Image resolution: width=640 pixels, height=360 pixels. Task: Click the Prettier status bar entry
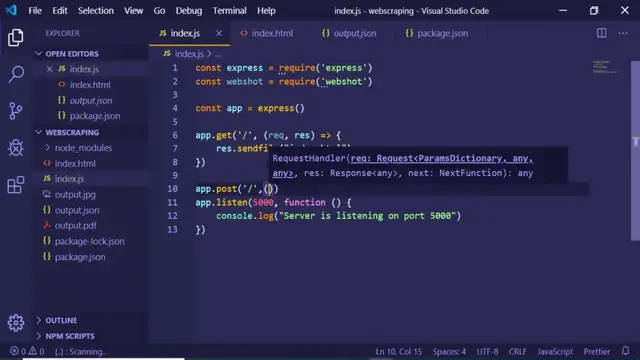[596, 351]
